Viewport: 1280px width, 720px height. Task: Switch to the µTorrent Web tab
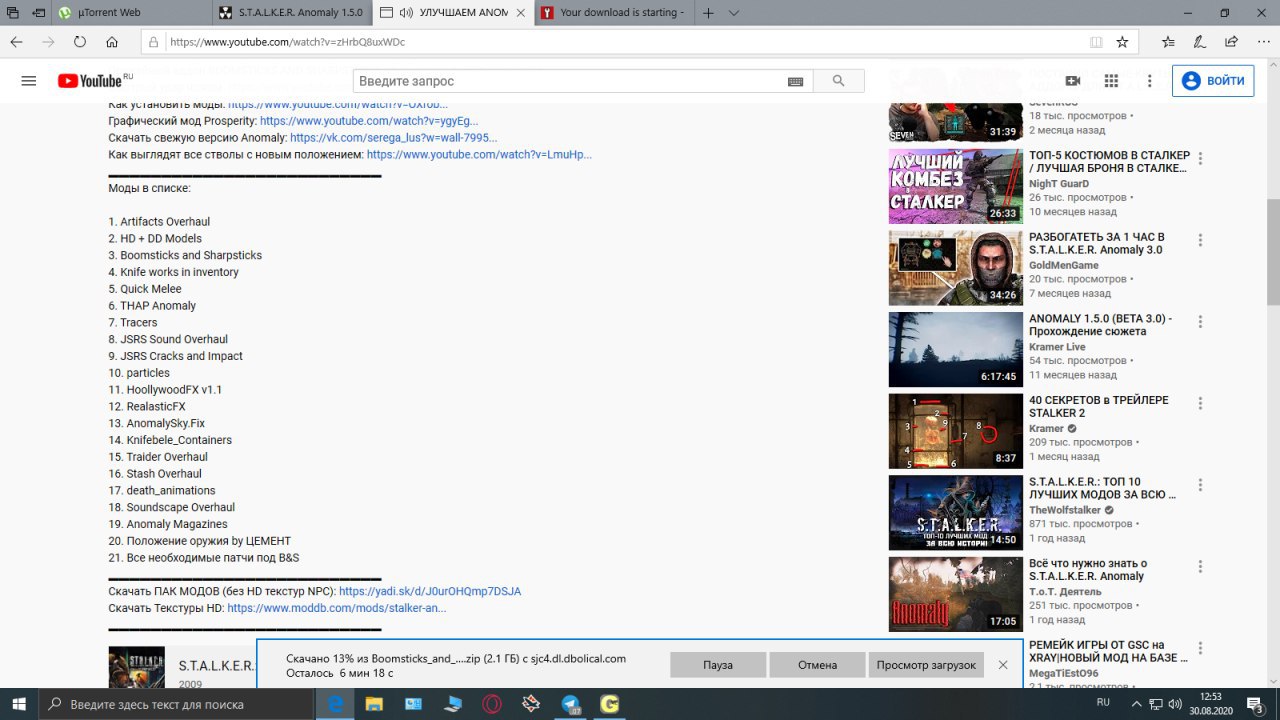pos(130,13)
